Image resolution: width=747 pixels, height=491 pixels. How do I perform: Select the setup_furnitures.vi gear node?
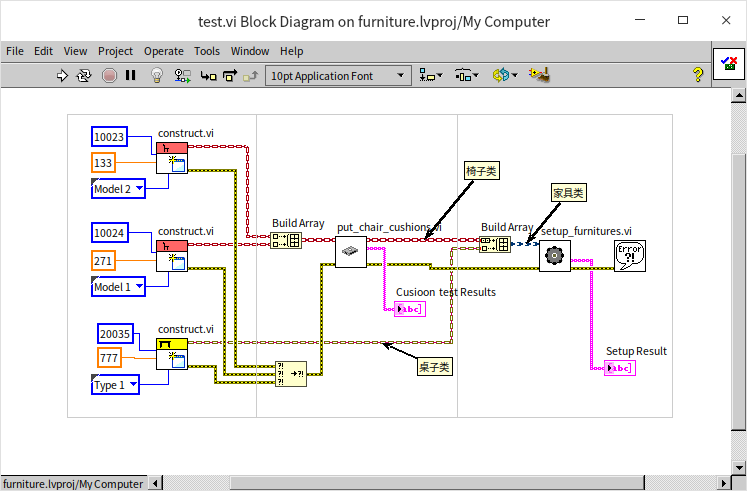coord(555,256)
